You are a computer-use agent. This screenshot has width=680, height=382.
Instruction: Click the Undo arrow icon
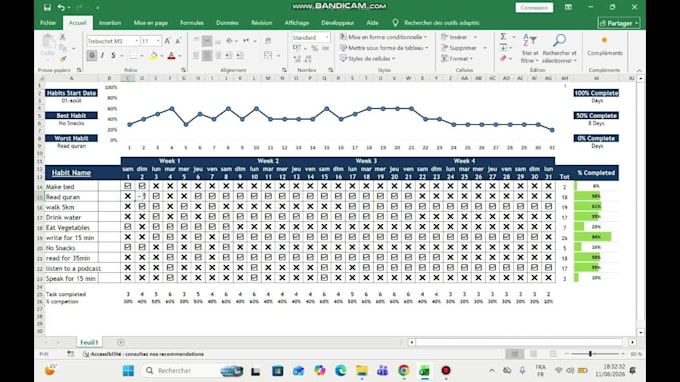coord(61,7)
